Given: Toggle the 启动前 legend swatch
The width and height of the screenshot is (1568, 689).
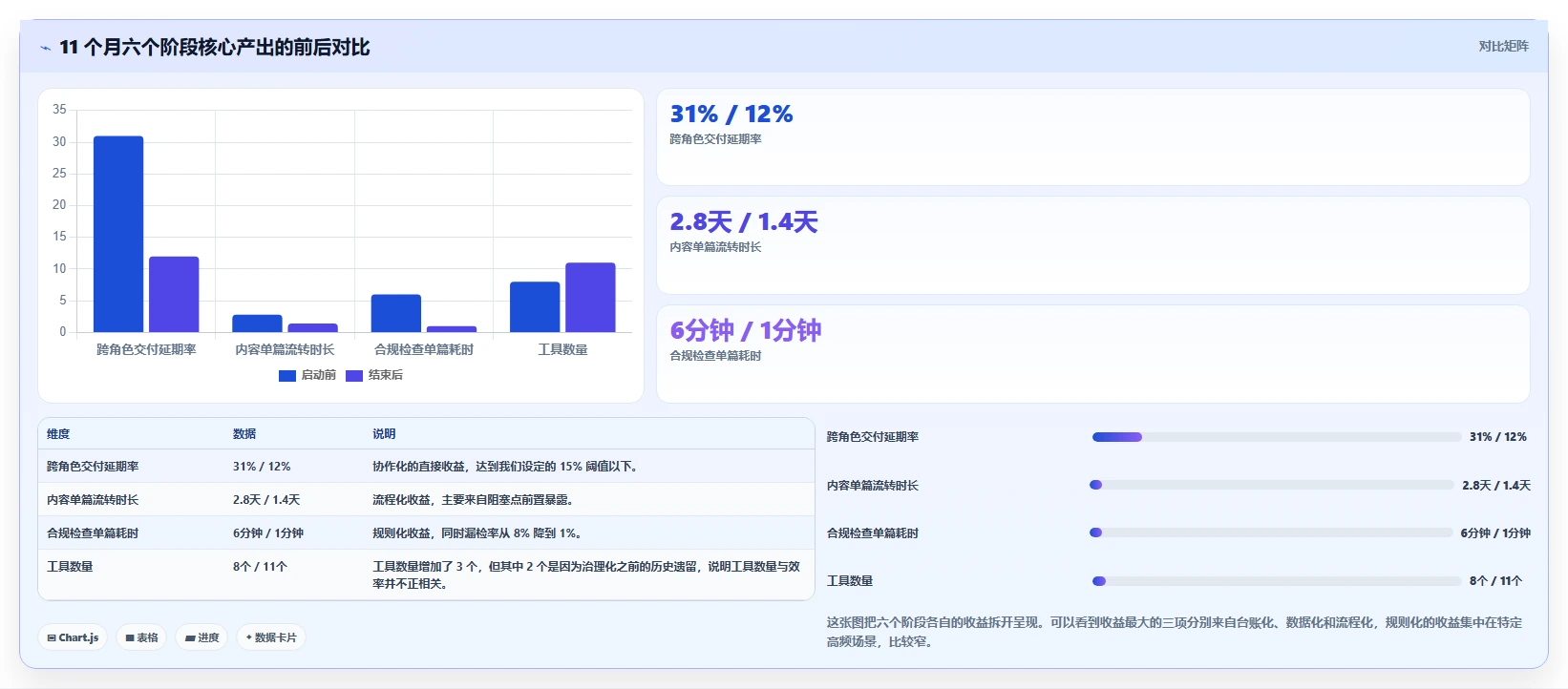Looking at the screenshot, I should click(287, 376).
